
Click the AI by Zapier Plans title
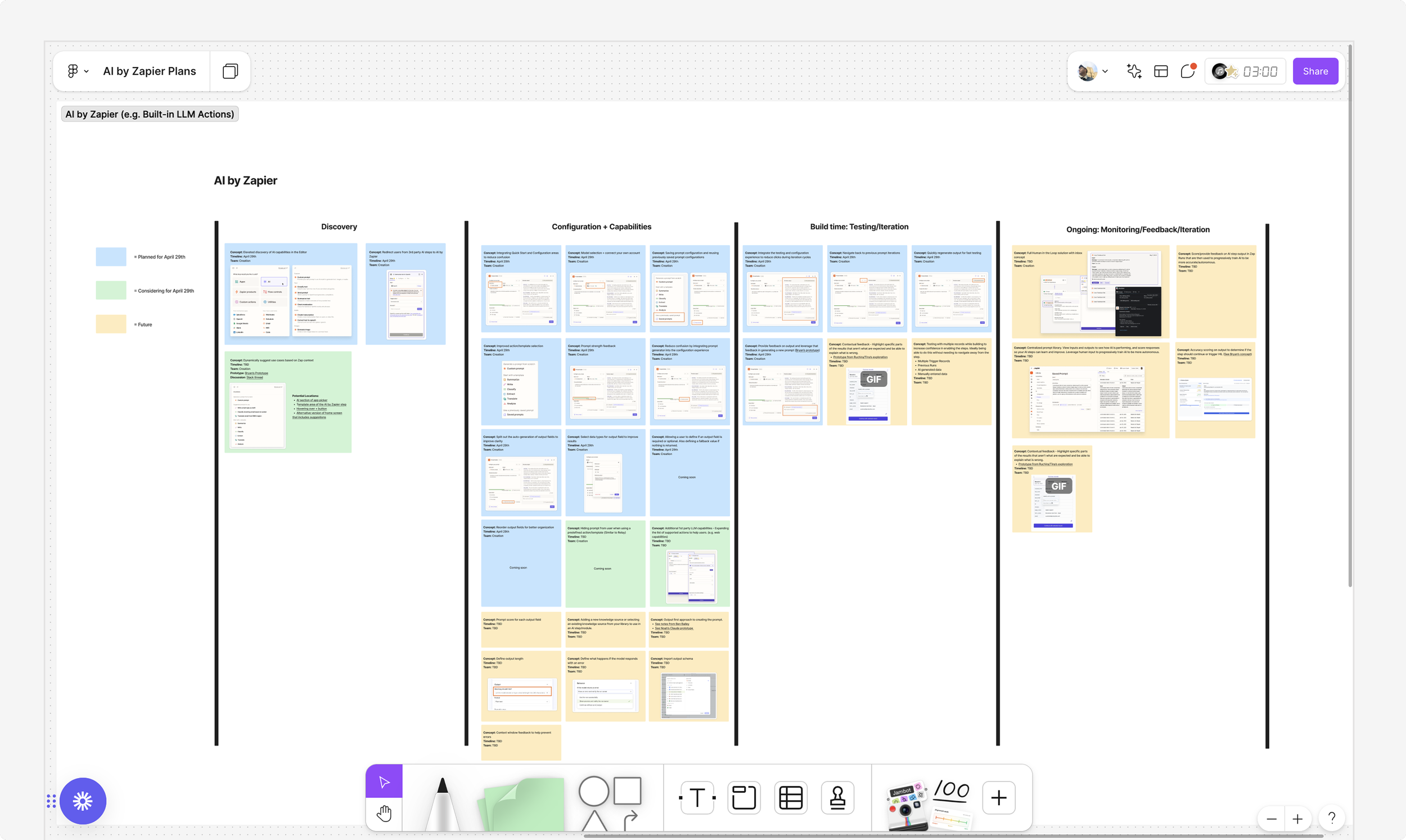(x=150, y=71)
